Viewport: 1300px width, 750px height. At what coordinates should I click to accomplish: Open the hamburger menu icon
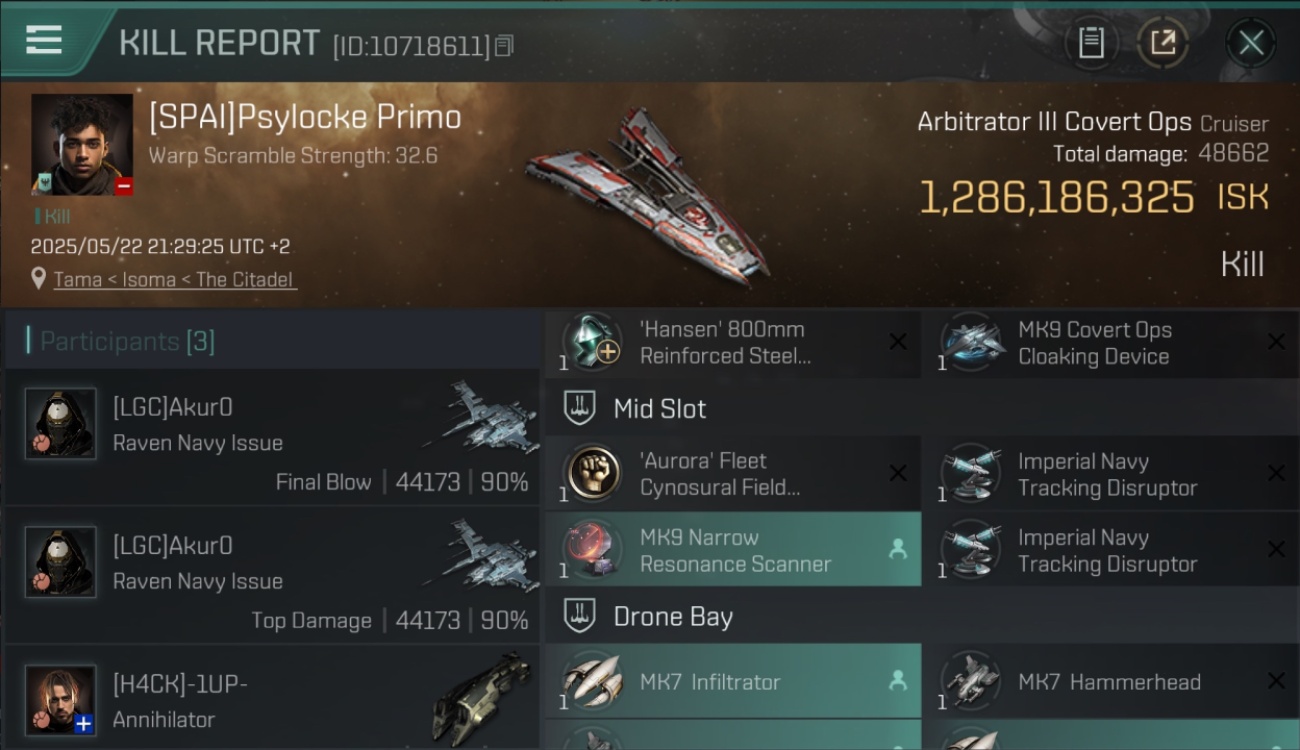coord(43,40)
